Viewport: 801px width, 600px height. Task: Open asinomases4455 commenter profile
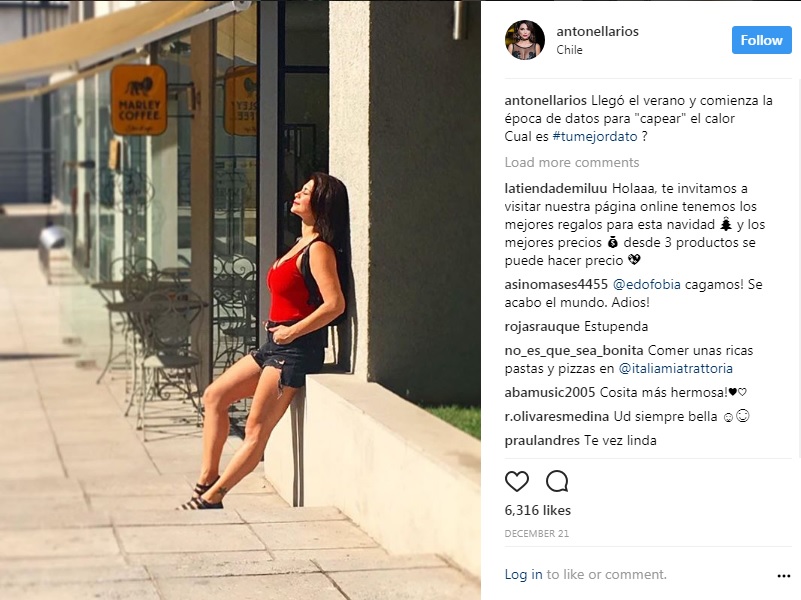point(556,284)
